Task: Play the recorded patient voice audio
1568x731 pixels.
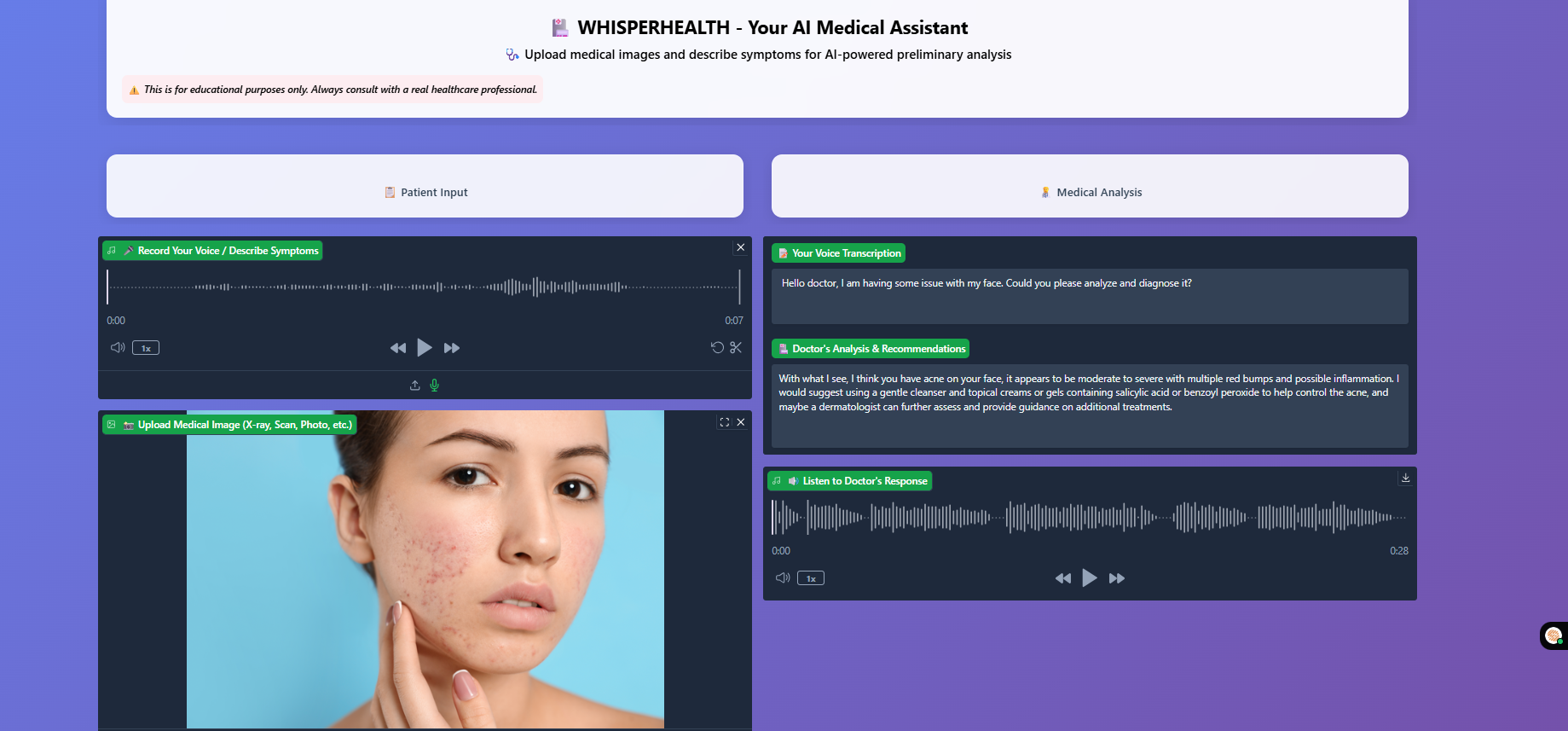Action: [x=425, y=348]
